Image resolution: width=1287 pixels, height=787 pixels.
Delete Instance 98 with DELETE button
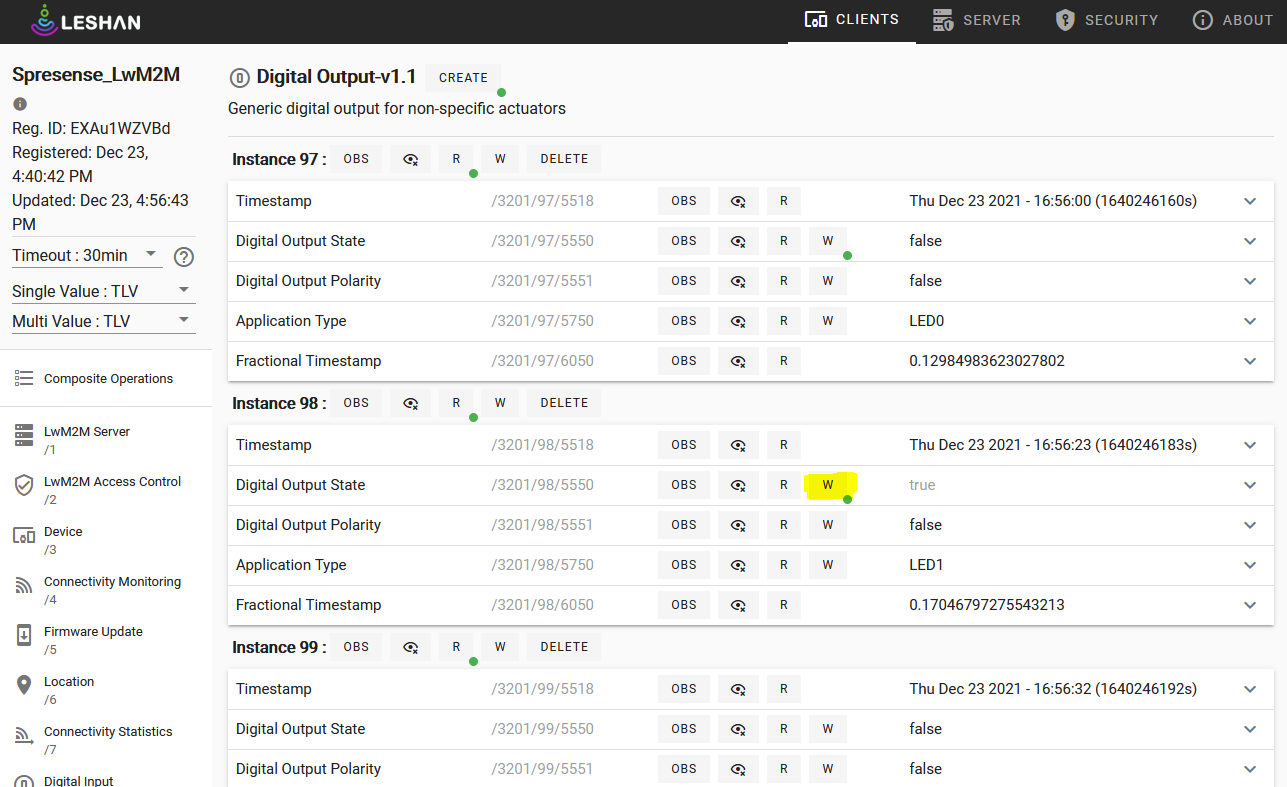point(564,403)
